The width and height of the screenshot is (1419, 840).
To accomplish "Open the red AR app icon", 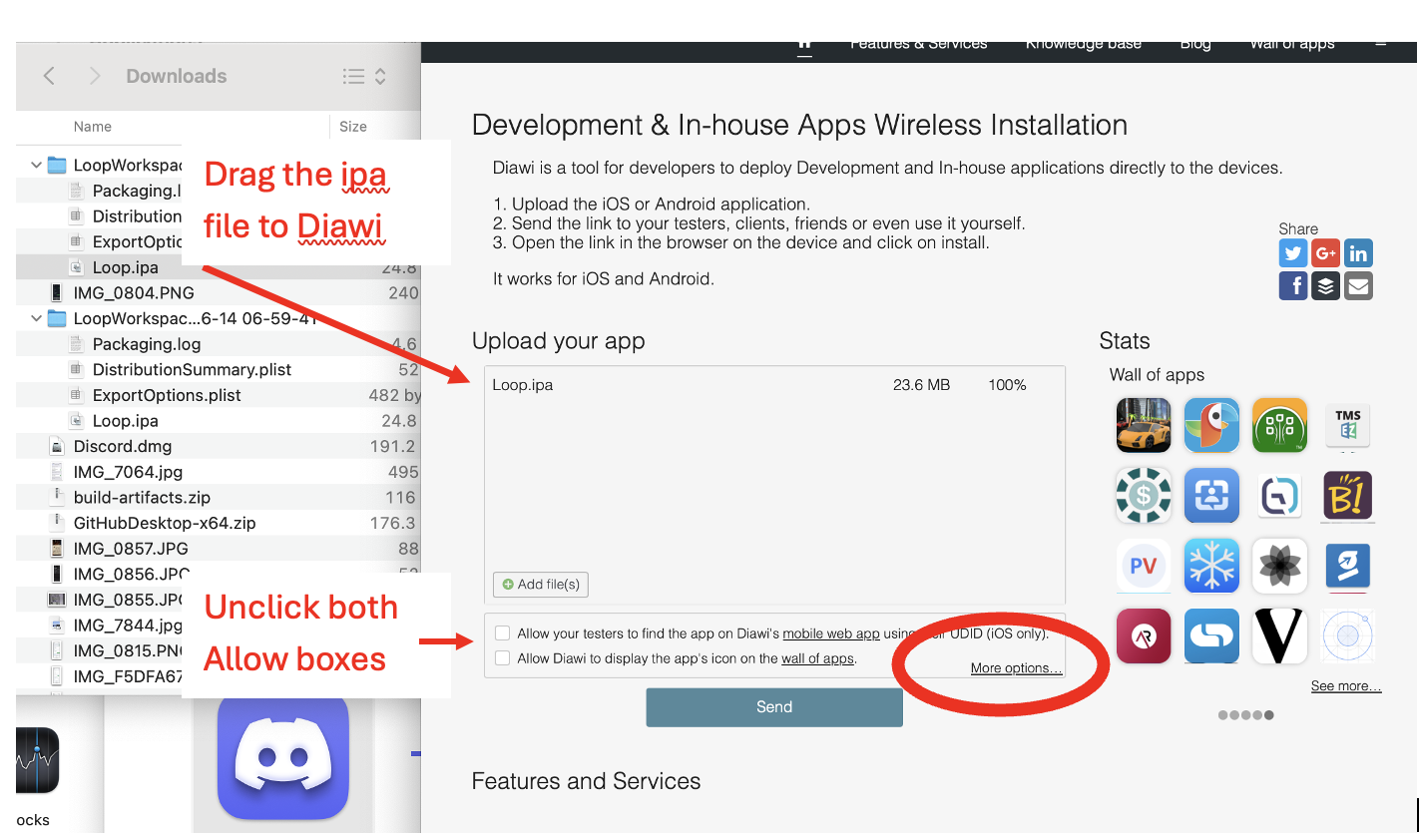I will [1144, 635].
